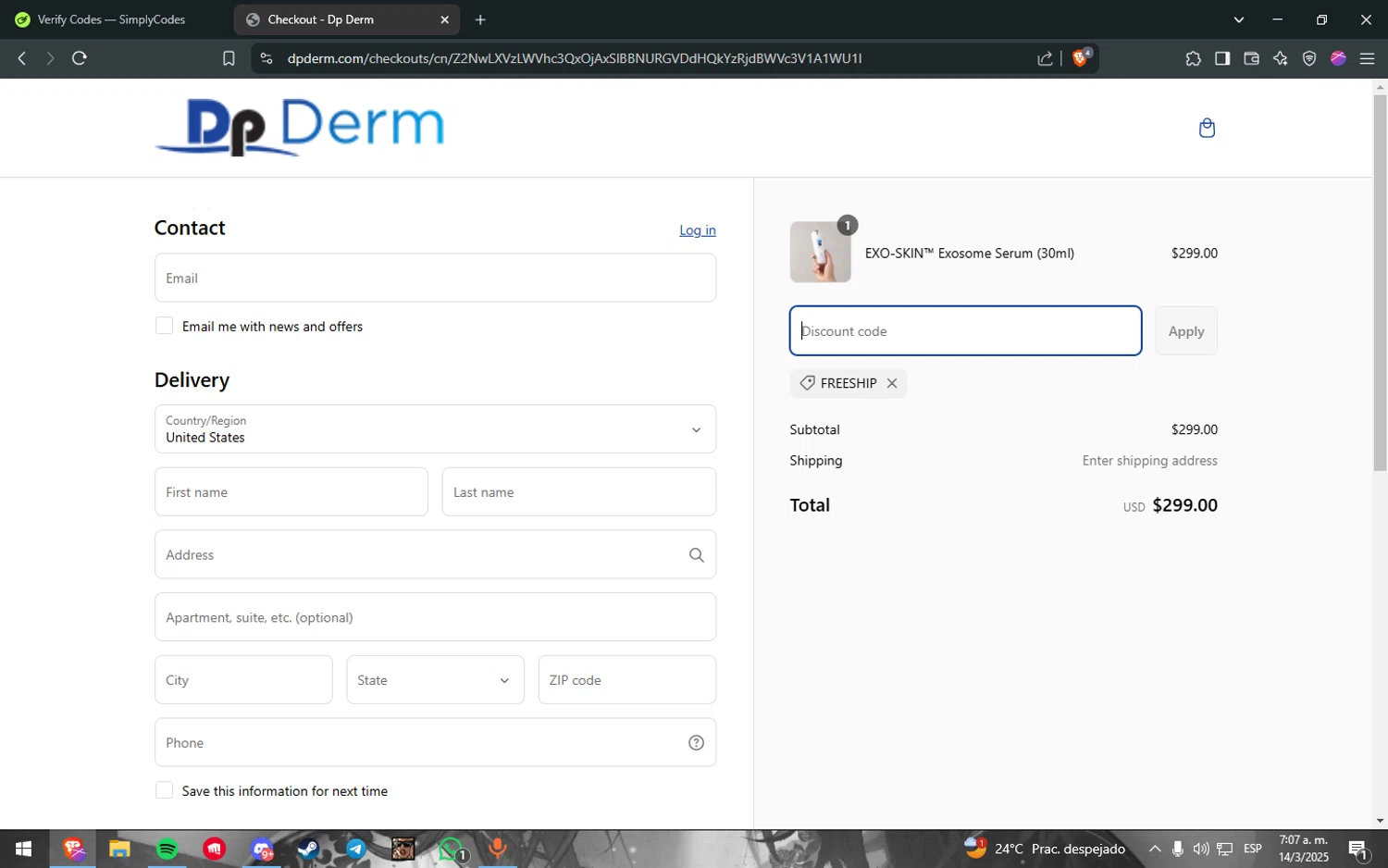
Task: Focus the Last name field
Action: [x=579, y=492]
